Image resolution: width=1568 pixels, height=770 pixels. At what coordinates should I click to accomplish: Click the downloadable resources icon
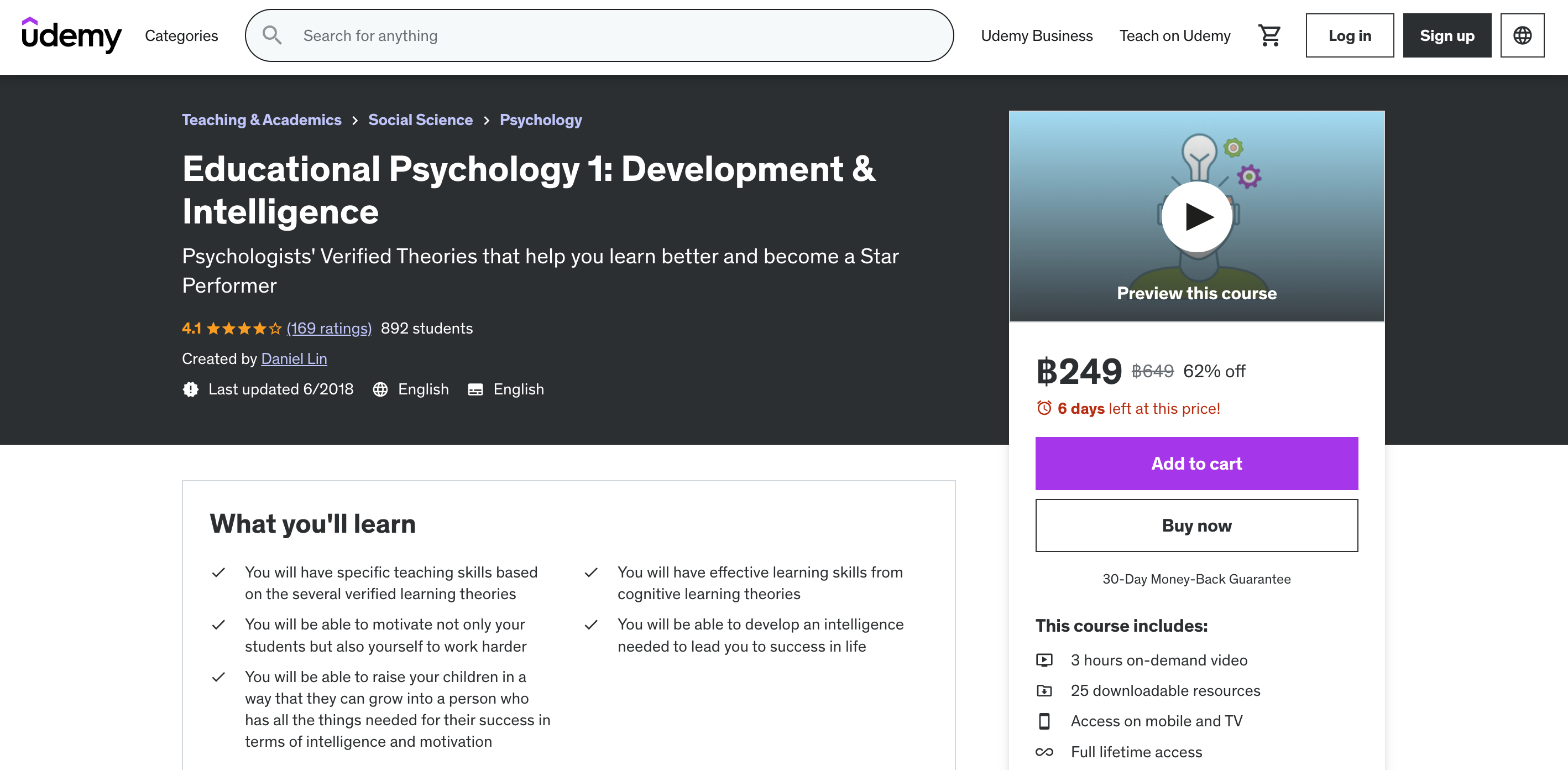point(1044,691)
